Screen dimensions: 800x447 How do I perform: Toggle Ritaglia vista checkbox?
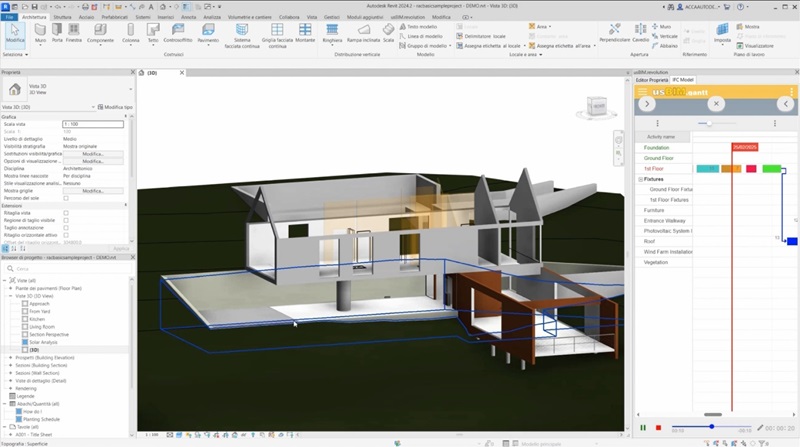click(x=66, y=213)
